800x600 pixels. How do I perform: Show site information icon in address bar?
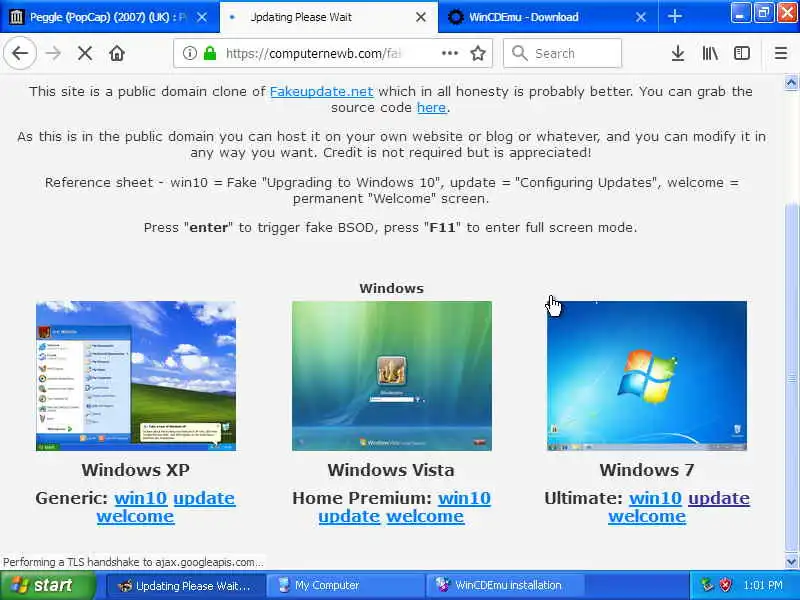[x=189, y=53]
